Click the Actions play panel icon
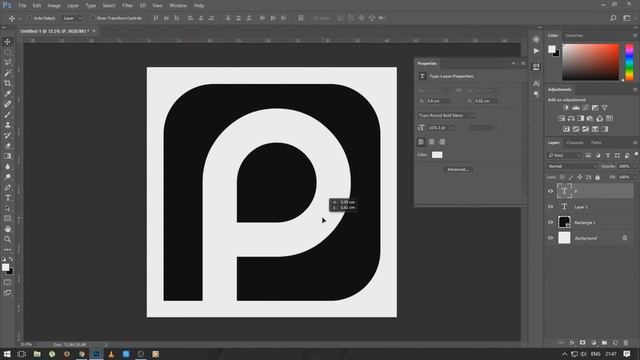 pyautogui.click(x=536, y=51)
